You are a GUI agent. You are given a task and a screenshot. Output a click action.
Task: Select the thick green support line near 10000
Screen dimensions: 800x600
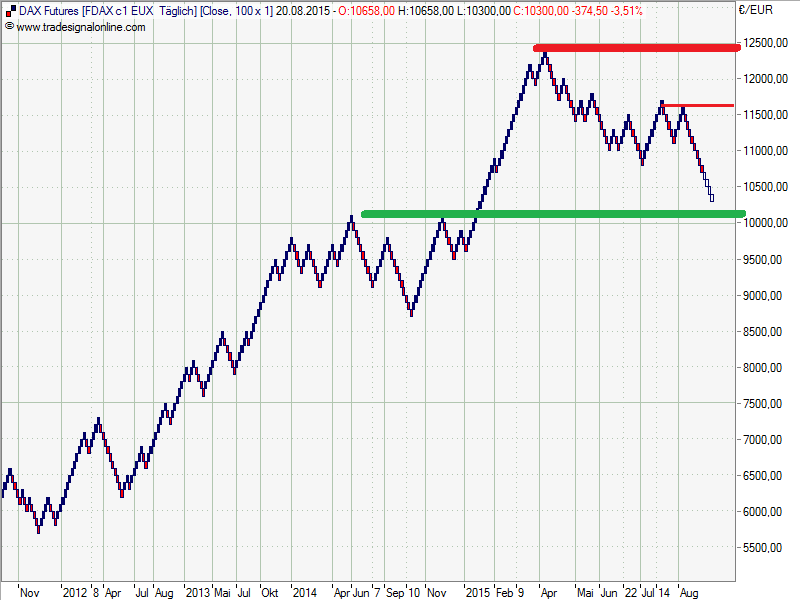[553, 214]
